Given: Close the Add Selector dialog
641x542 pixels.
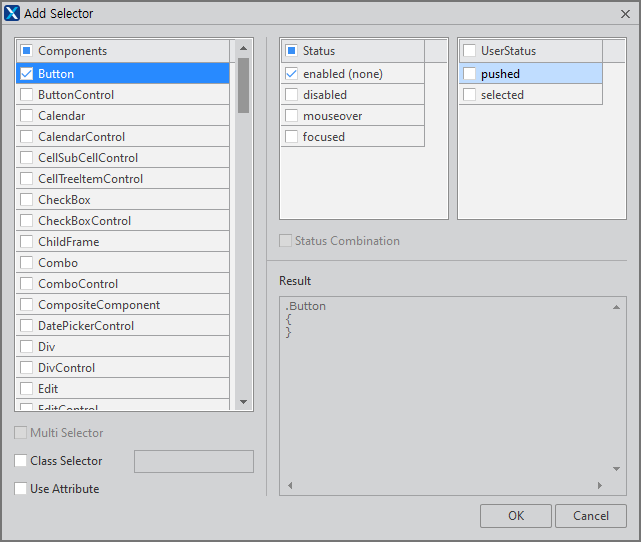Looking at the screenshot, I should coord(624,13).
